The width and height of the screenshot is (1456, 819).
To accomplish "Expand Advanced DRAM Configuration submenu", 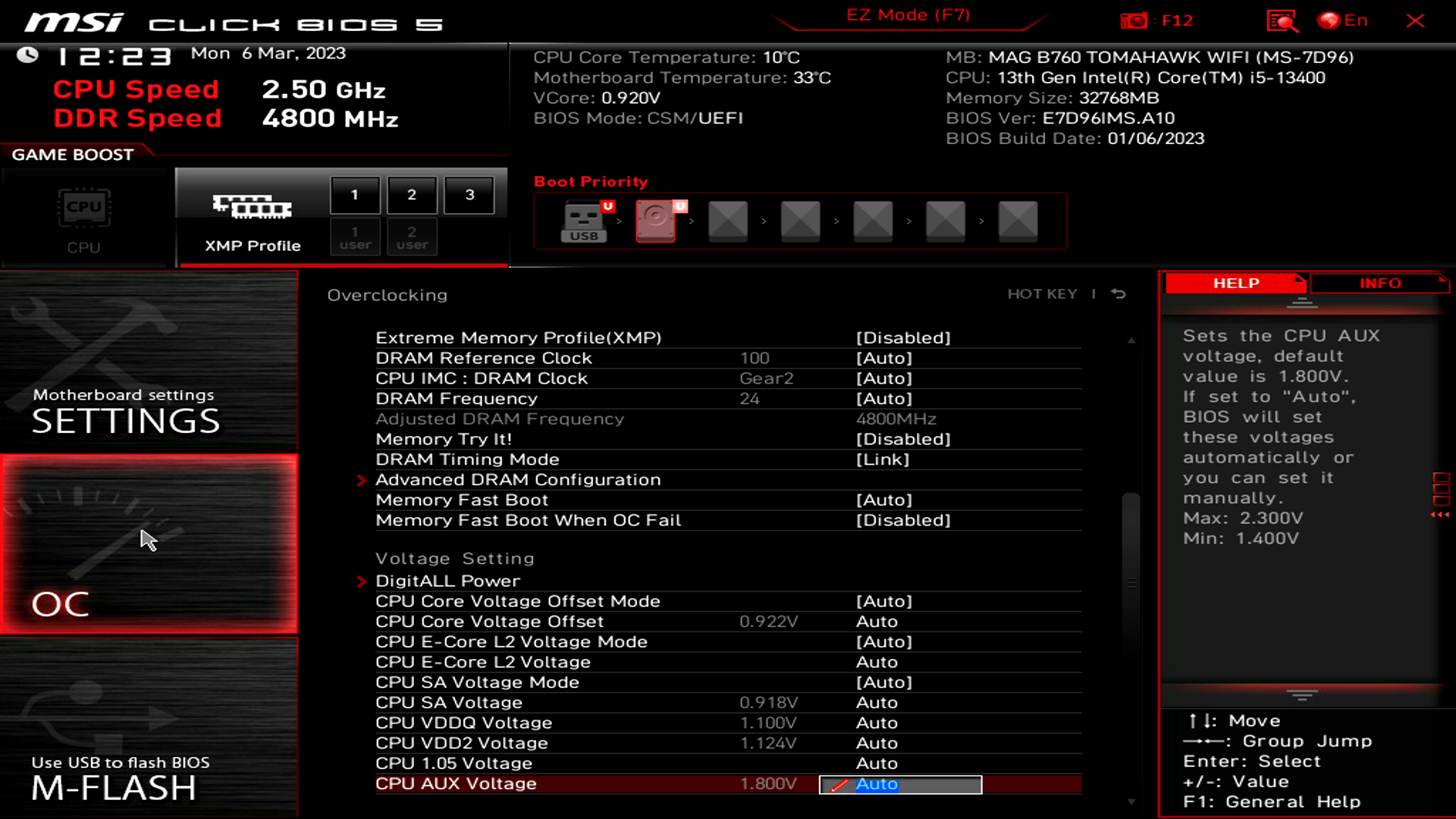I will coord(518,479).
